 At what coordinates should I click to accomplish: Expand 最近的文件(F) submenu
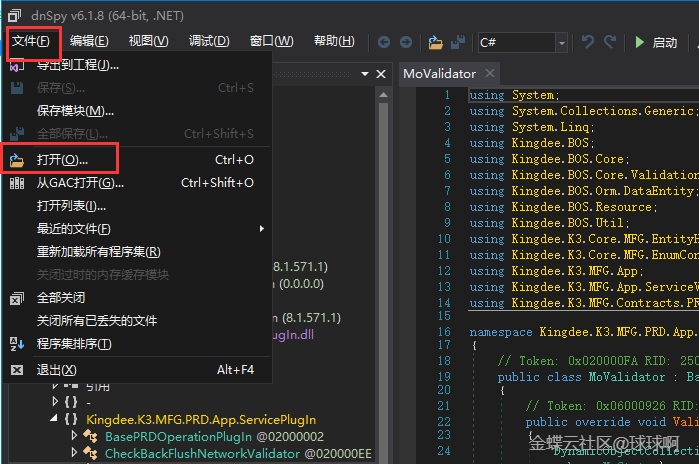point(138,229)
